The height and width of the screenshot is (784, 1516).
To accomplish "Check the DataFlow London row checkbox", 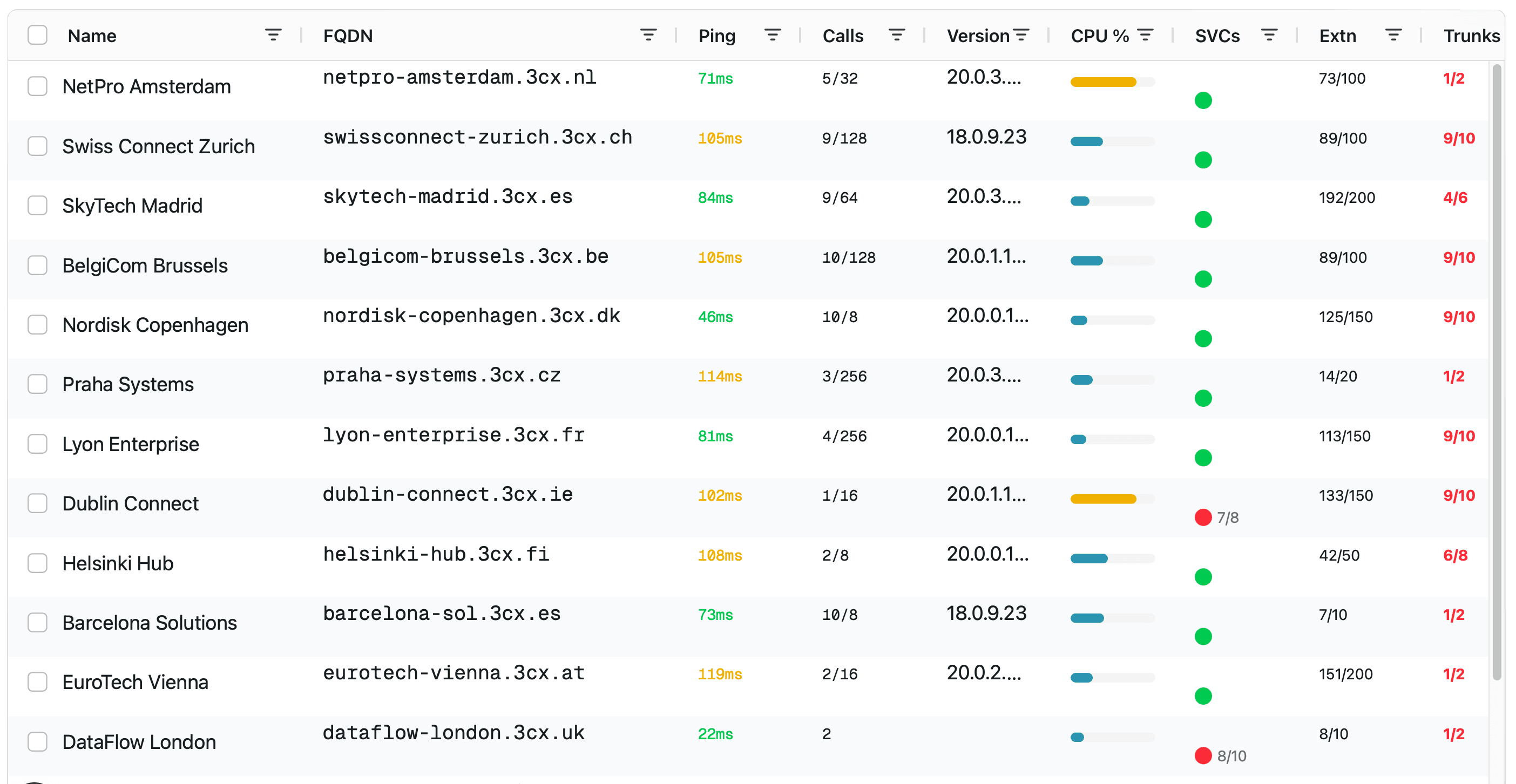I will [37, 742].
